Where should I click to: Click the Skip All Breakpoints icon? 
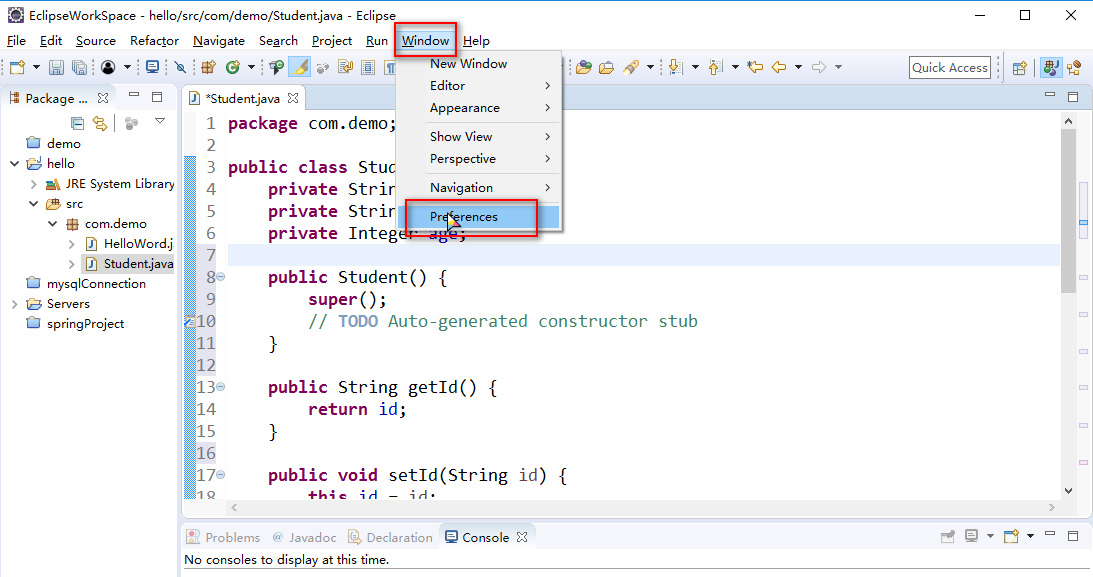181,67
